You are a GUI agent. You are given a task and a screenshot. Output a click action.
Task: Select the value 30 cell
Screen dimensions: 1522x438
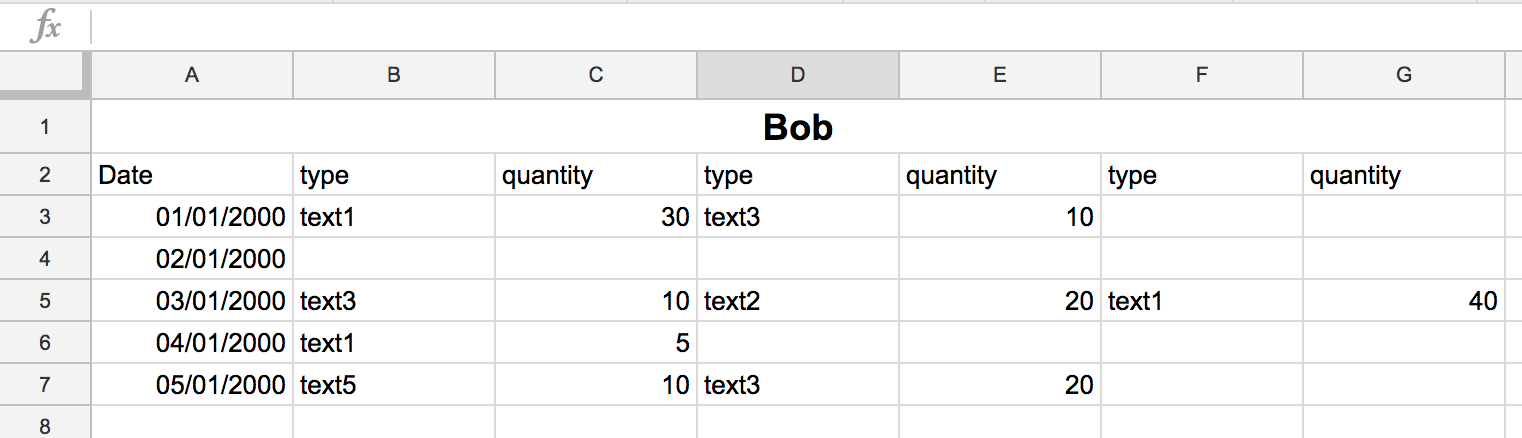[x=596, y=217]
